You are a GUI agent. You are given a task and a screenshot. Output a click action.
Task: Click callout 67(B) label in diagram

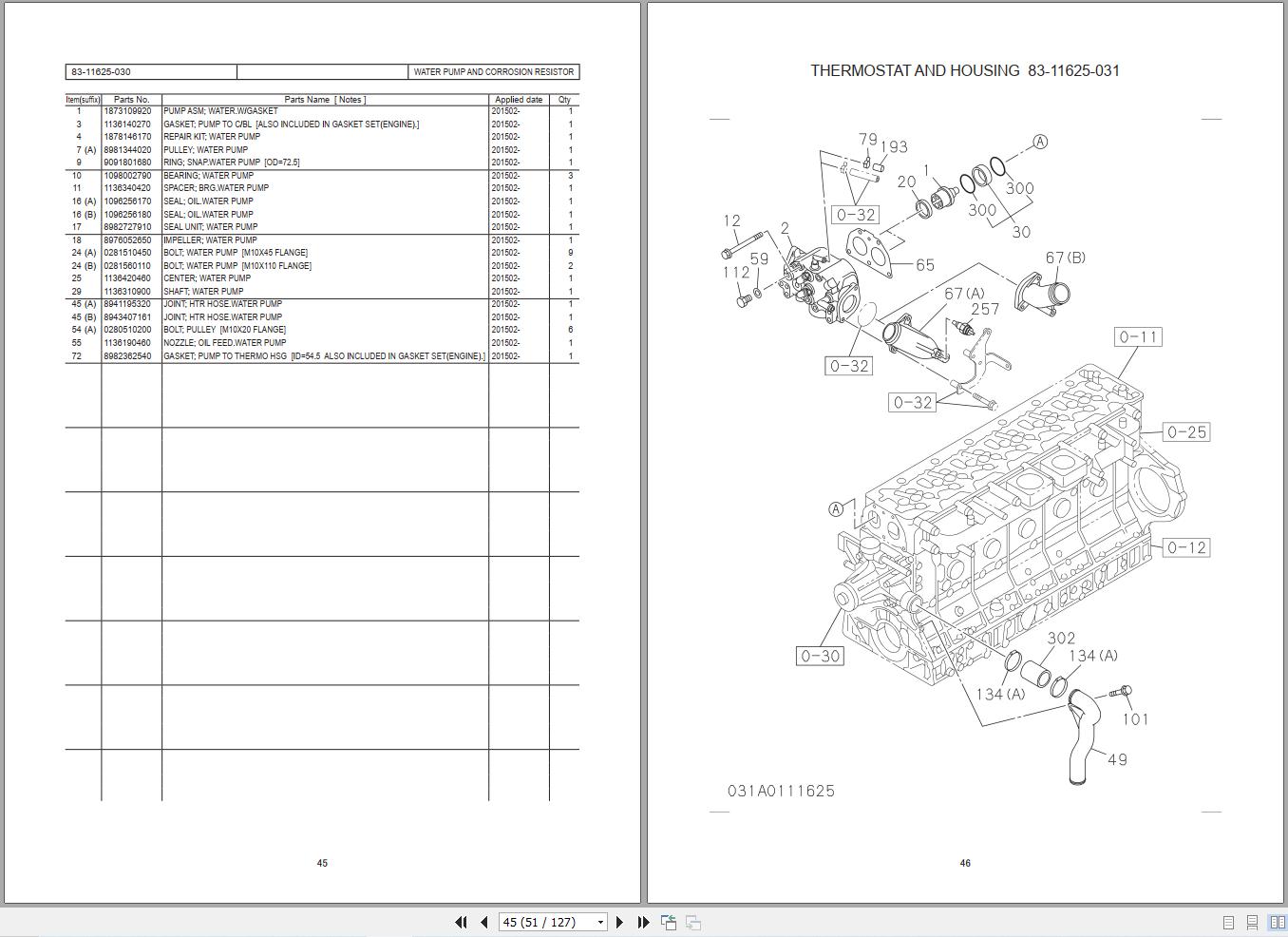point(1065,258)
